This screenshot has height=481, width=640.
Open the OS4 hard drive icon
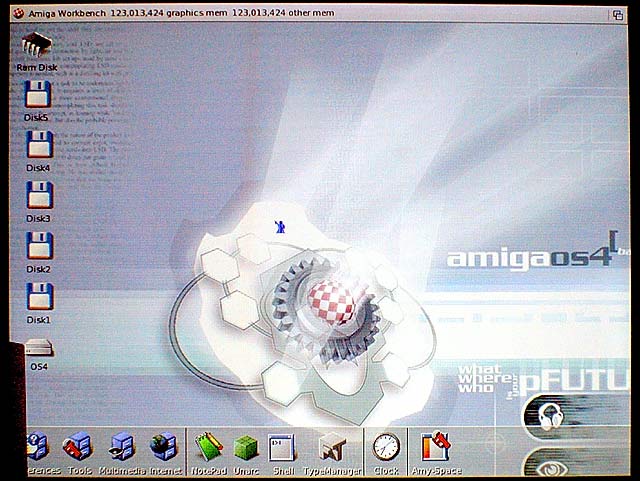pyautogui.click(x=39, y=348)
